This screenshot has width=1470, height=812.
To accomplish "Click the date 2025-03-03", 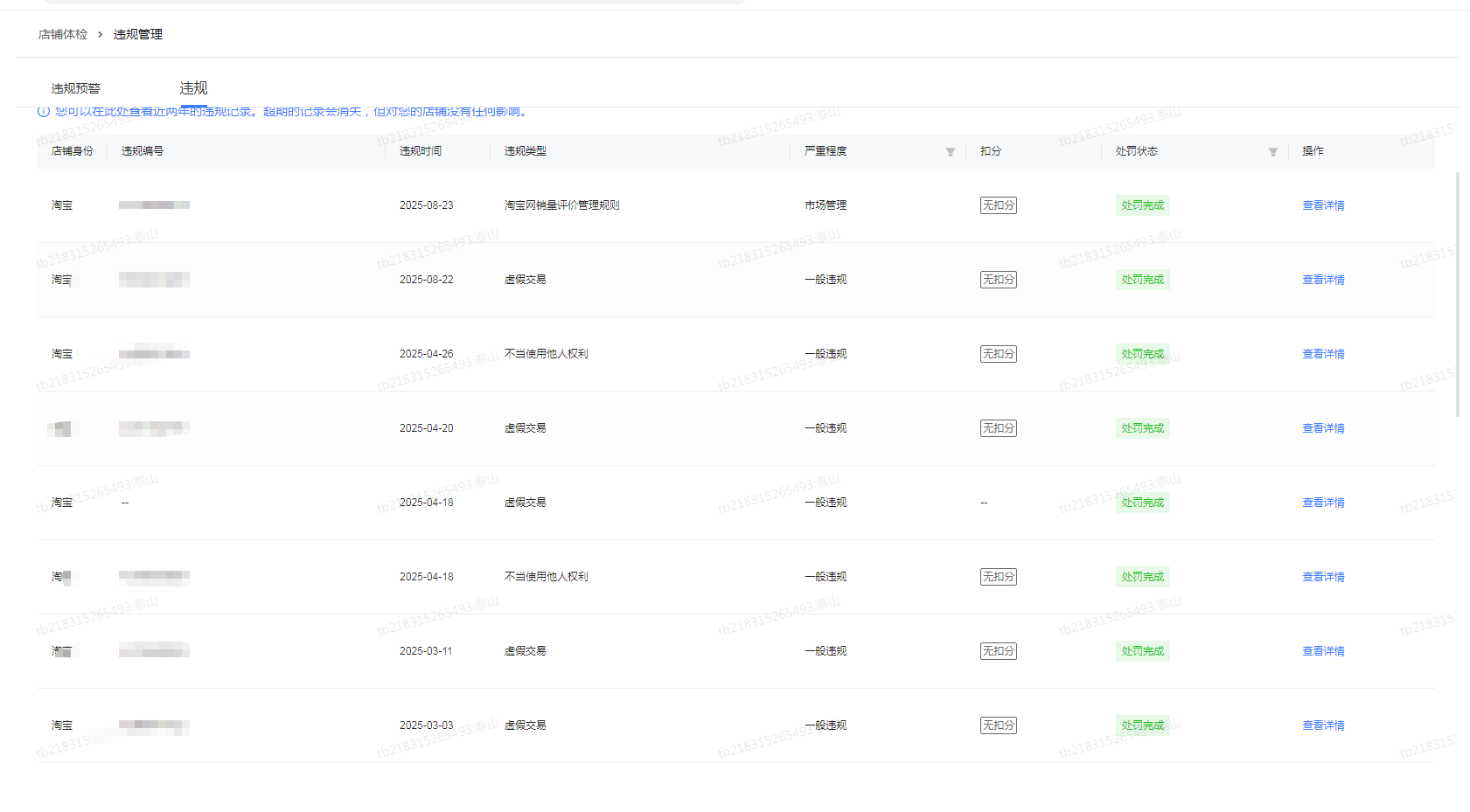I will 427,725.
